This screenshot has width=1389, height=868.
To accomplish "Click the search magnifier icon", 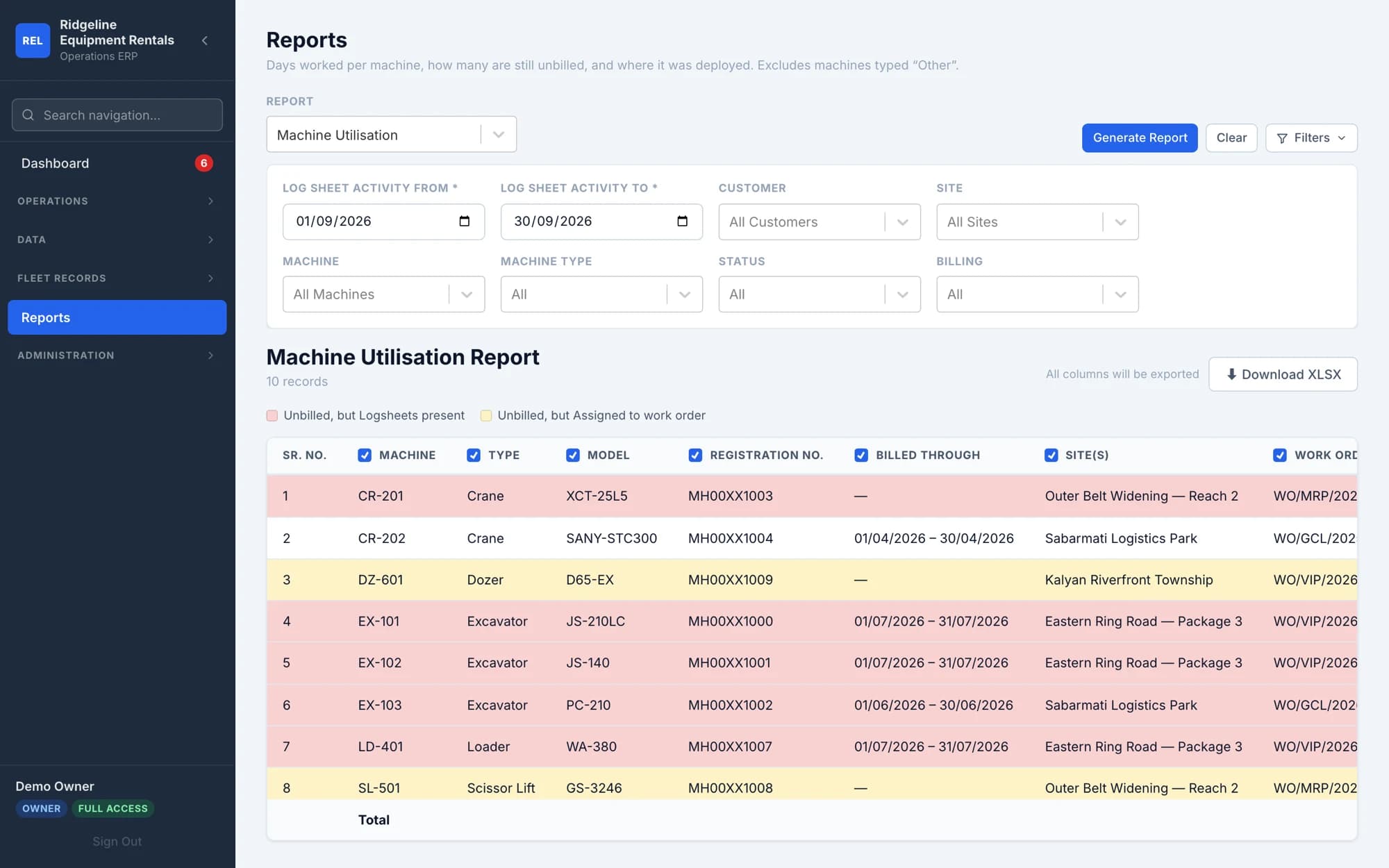I will point(28,115).
